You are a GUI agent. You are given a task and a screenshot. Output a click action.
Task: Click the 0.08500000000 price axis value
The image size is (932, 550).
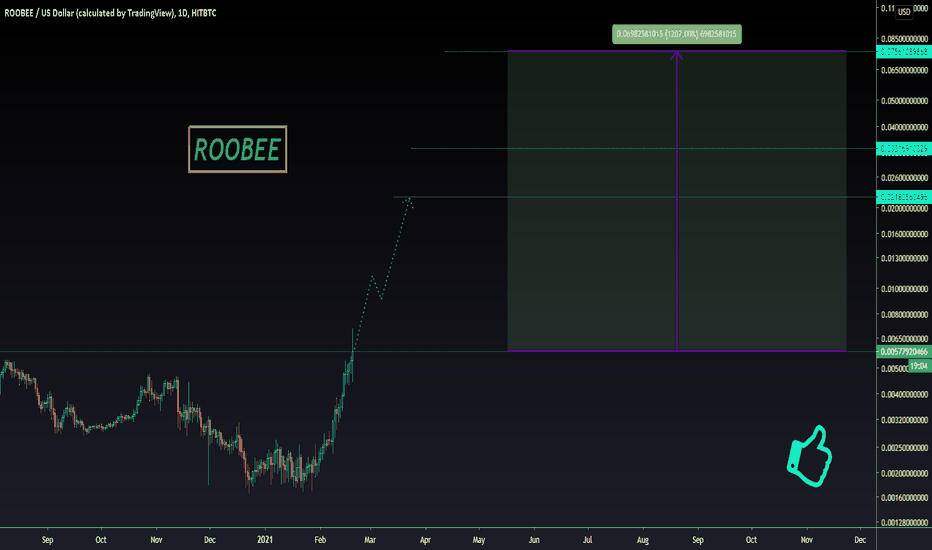tap(904, 39)
